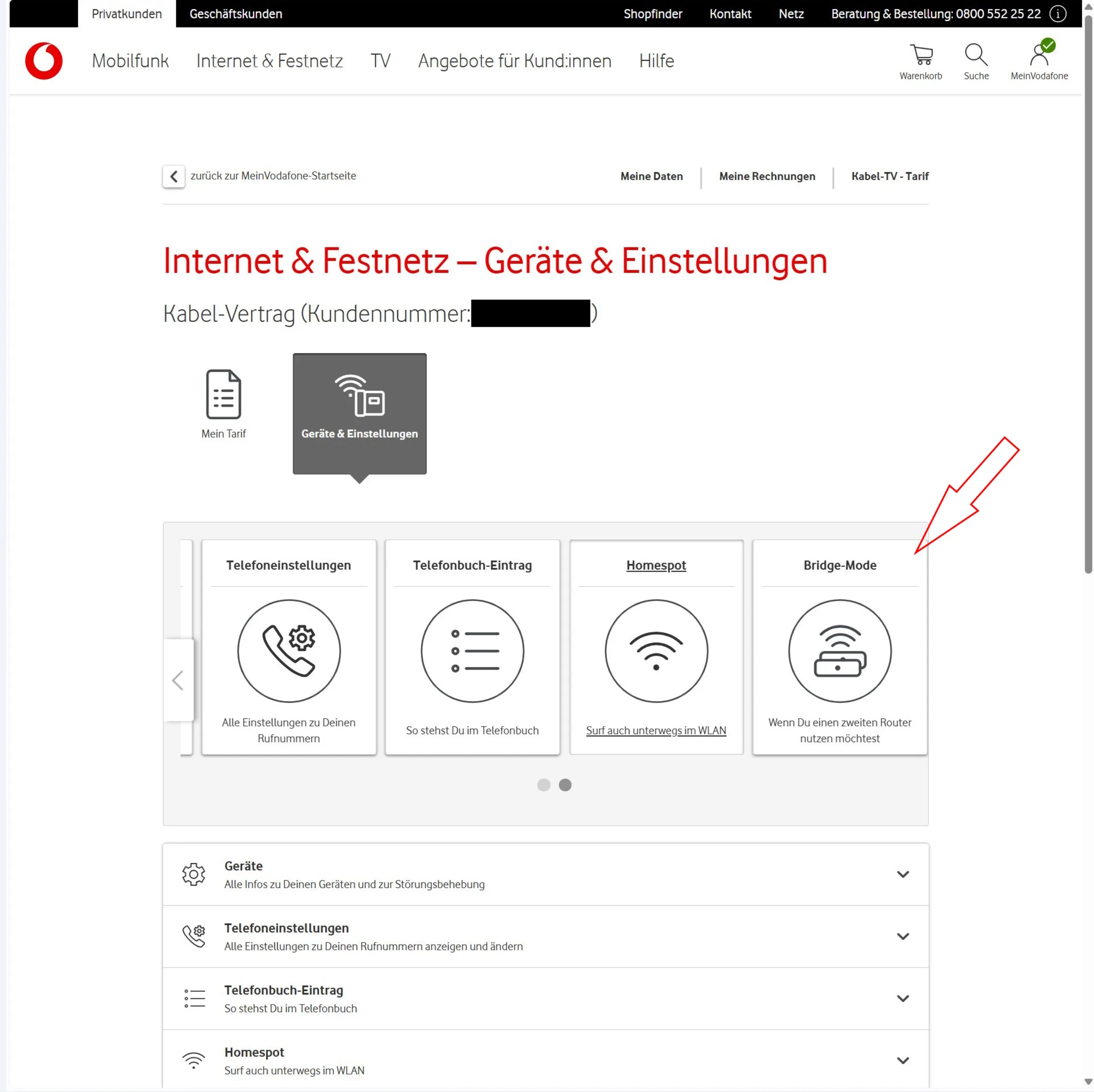Click the Vodafone logo icon
Screen dimensions: 1094x1092
pos(44,61)
